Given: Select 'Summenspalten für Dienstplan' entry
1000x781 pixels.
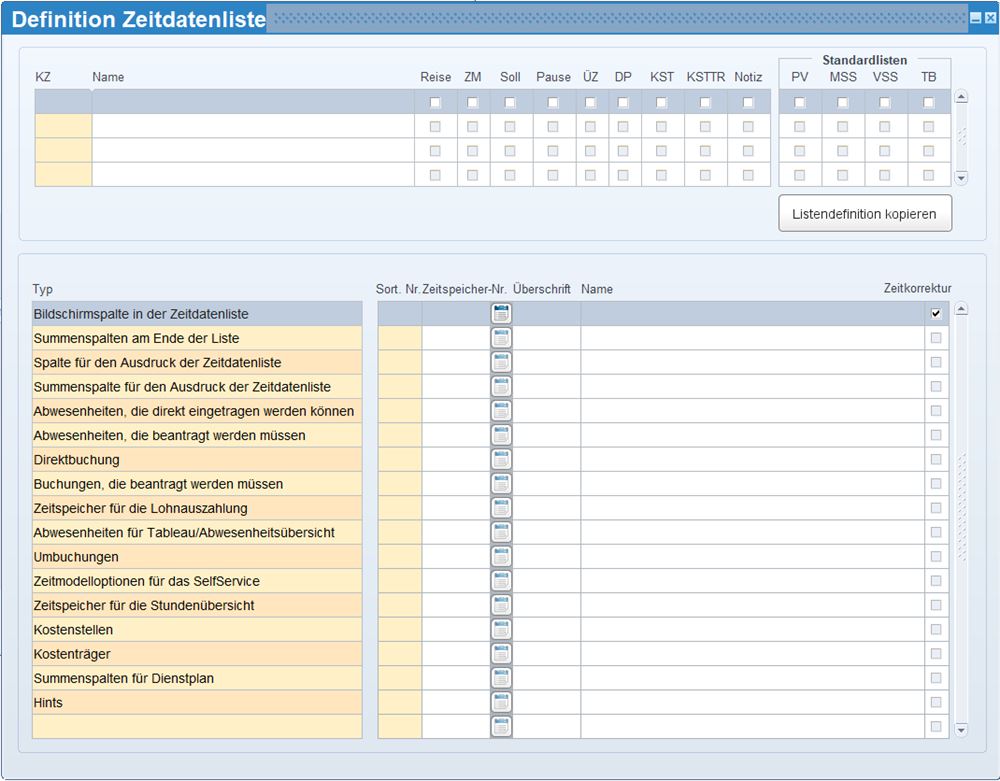Looking at the screenshot, I should [197, 678].
